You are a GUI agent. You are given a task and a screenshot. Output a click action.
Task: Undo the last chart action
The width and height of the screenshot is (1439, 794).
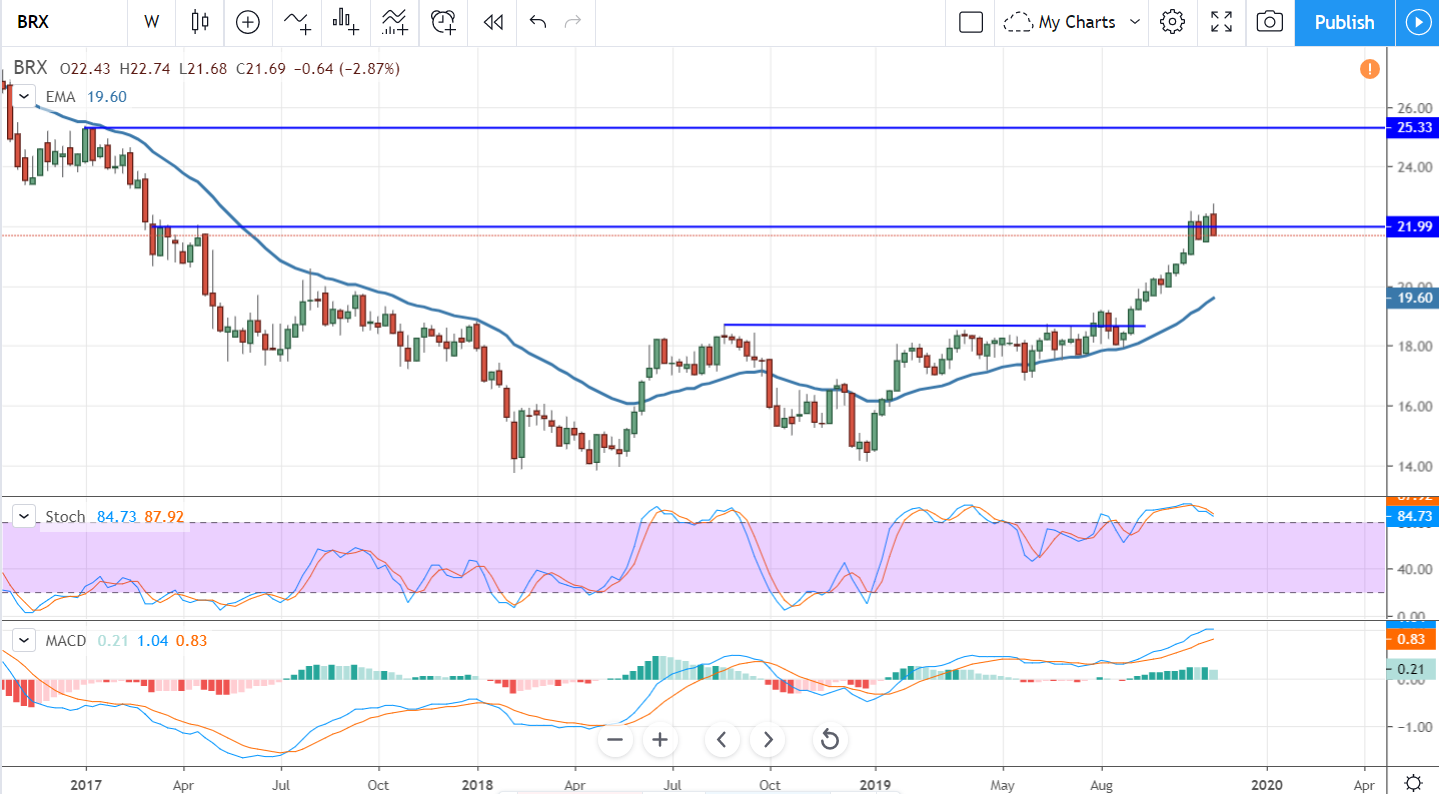[x=537, y=22]
